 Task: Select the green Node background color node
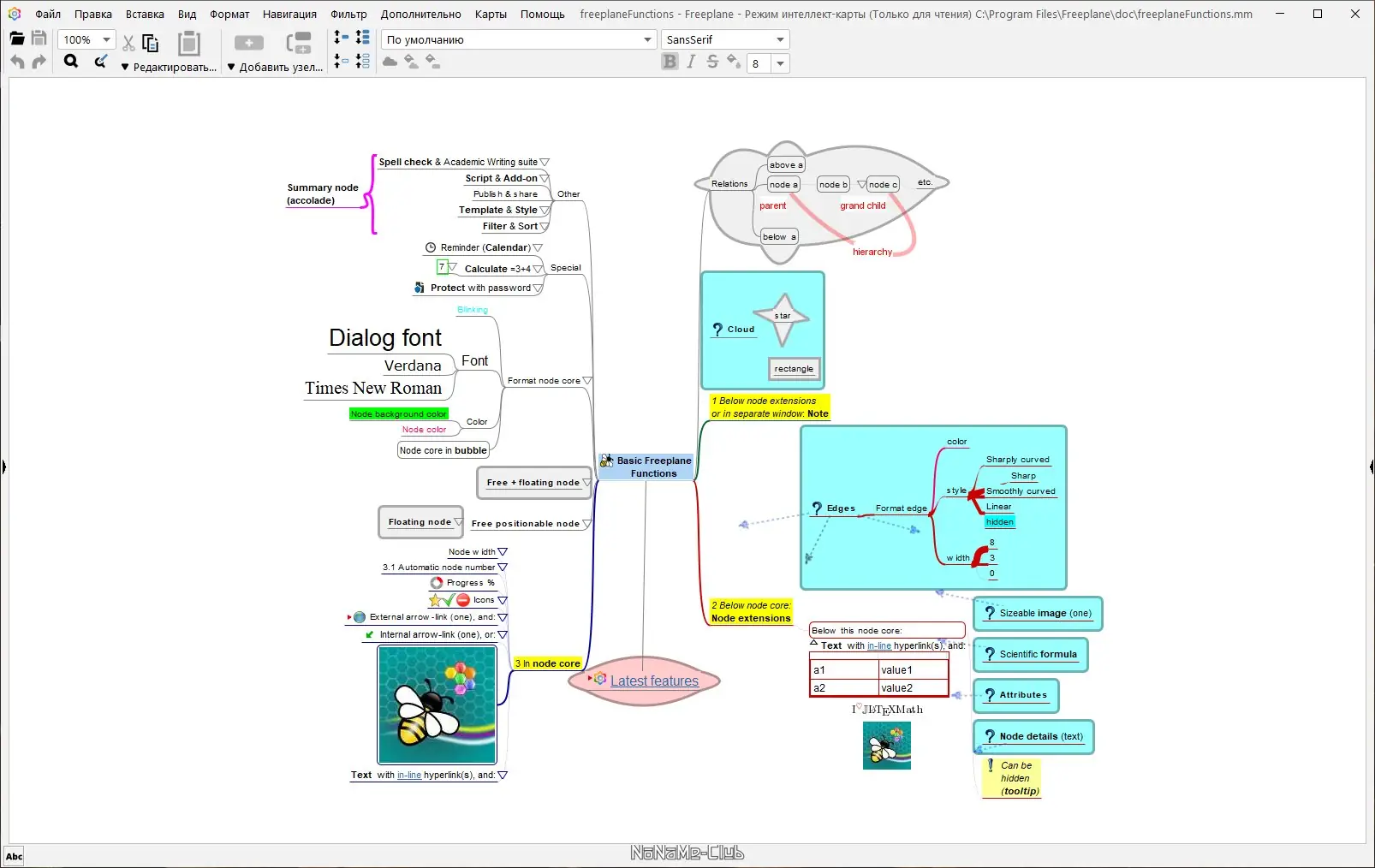pos(399,414)
